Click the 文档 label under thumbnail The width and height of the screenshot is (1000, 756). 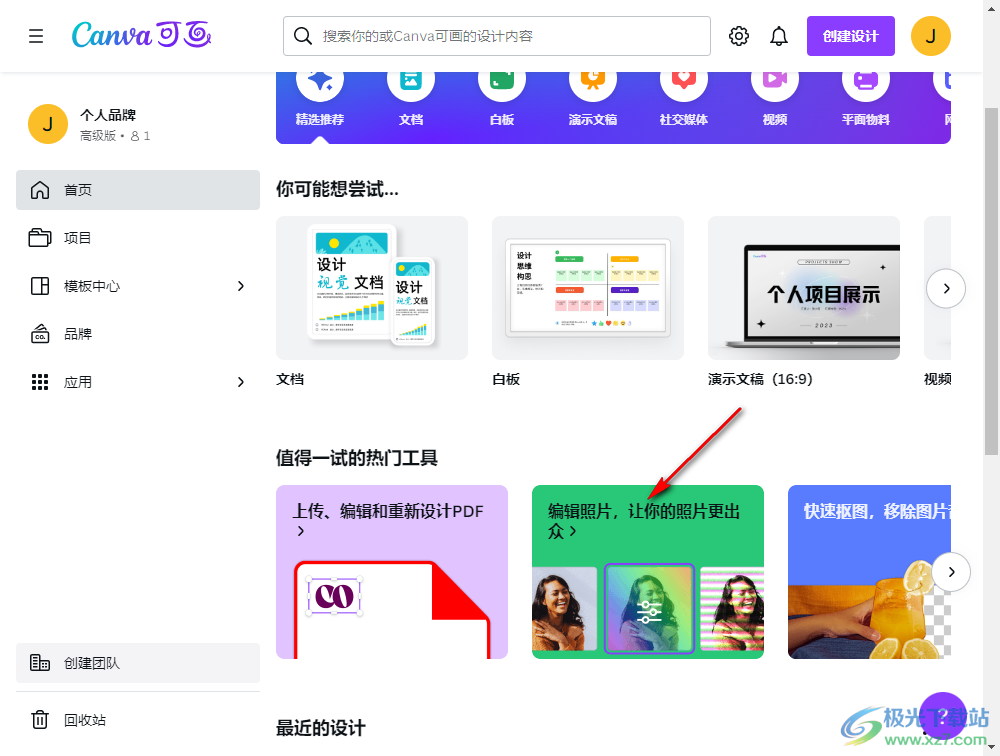click(x=290, y=379)
